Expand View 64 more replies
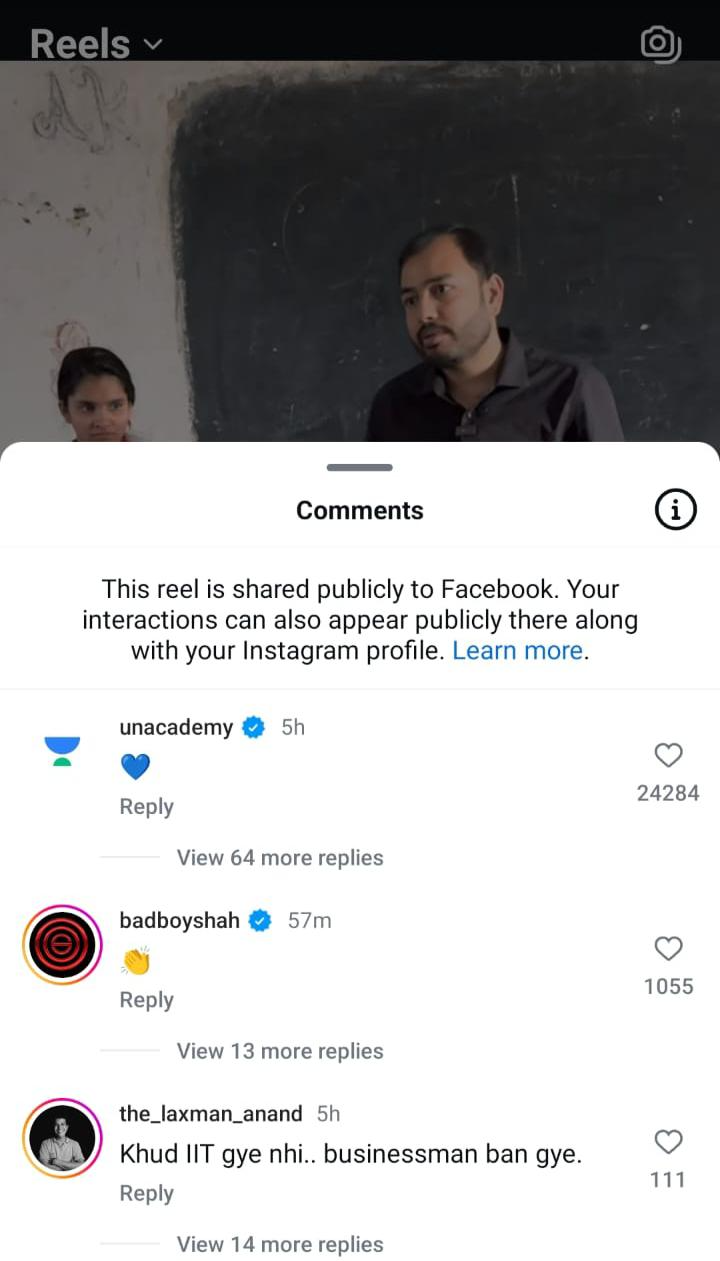 [280, 858]
